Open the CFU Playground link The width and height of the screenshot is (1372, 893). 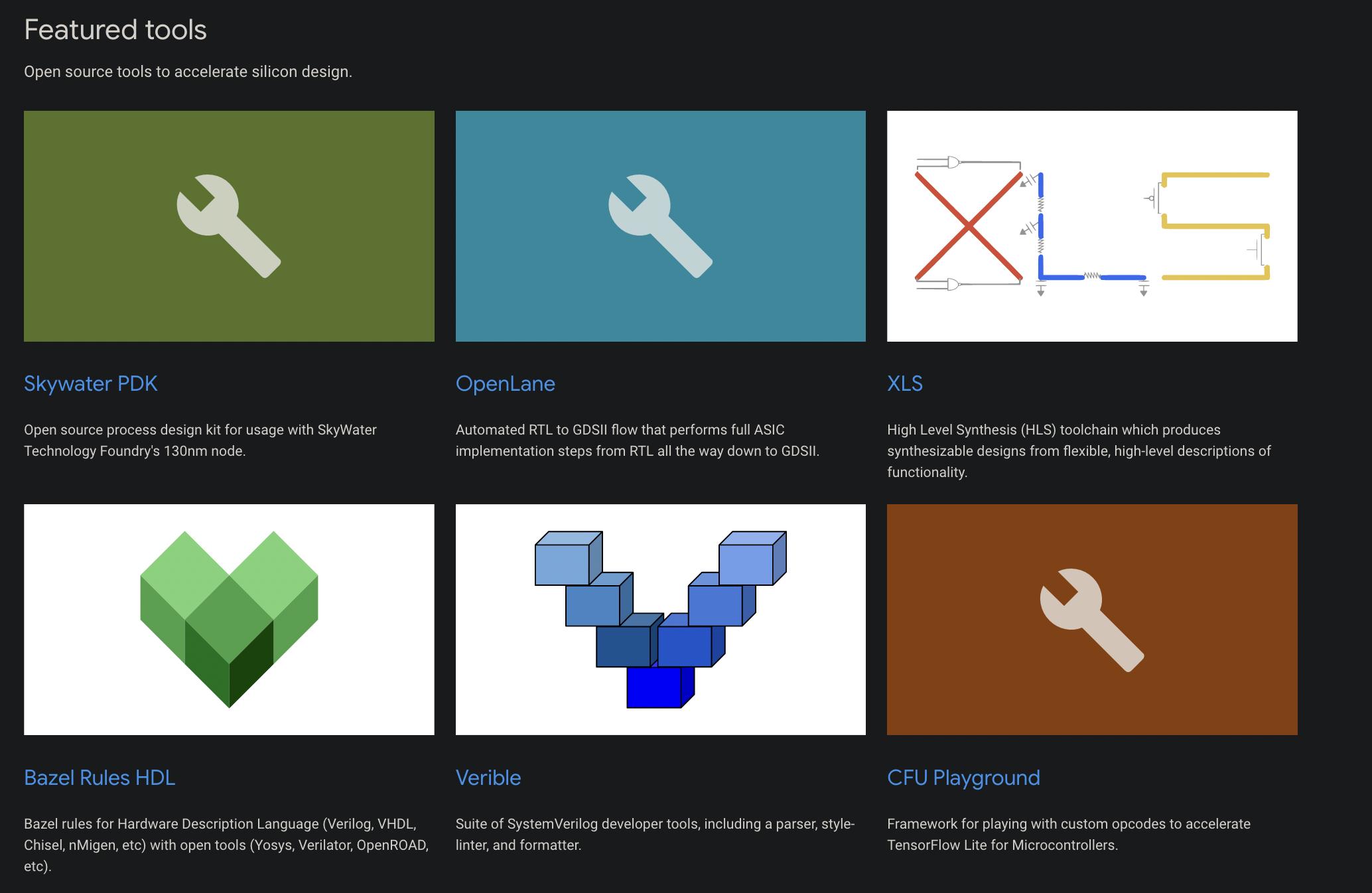[963, 778]
